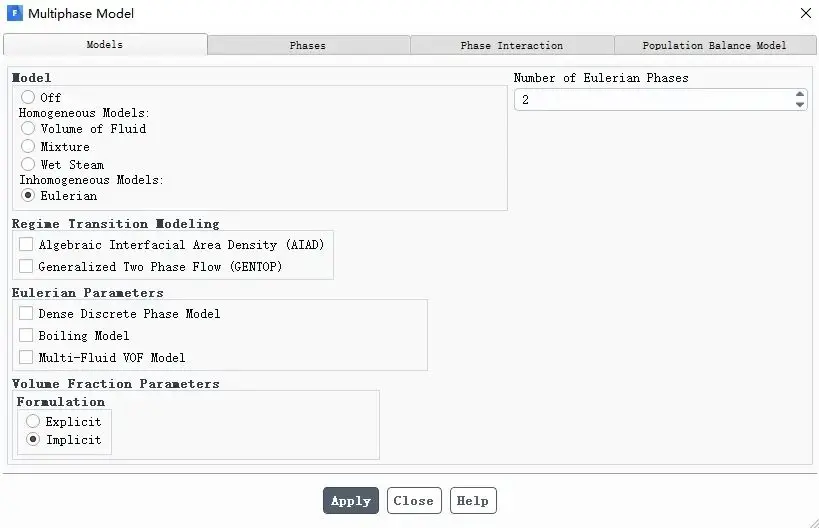
Task: Click the Apply button
Action: pyautogui.click(x=351, y=501)
